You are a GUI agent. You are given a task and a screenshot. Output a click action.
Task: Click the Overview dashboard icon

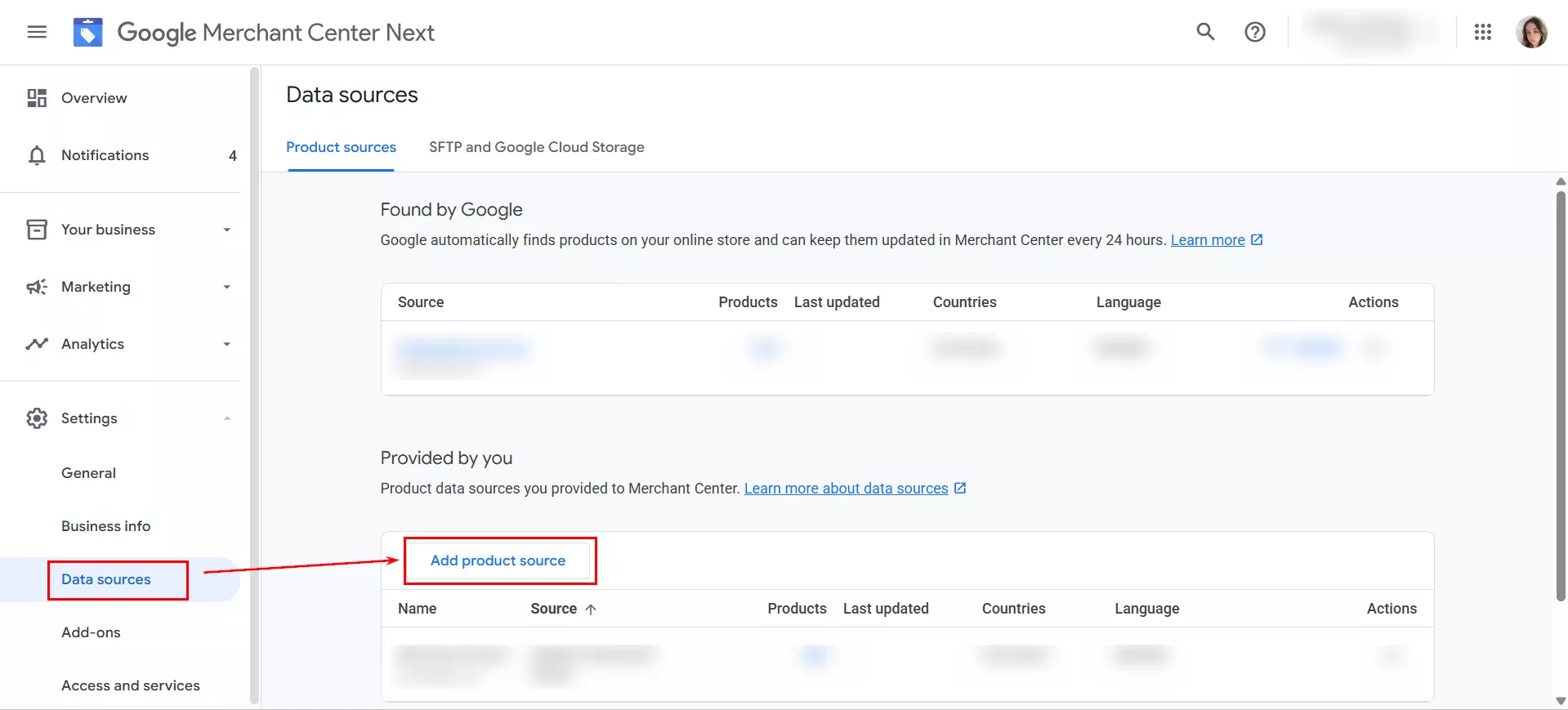click(37, 98)
